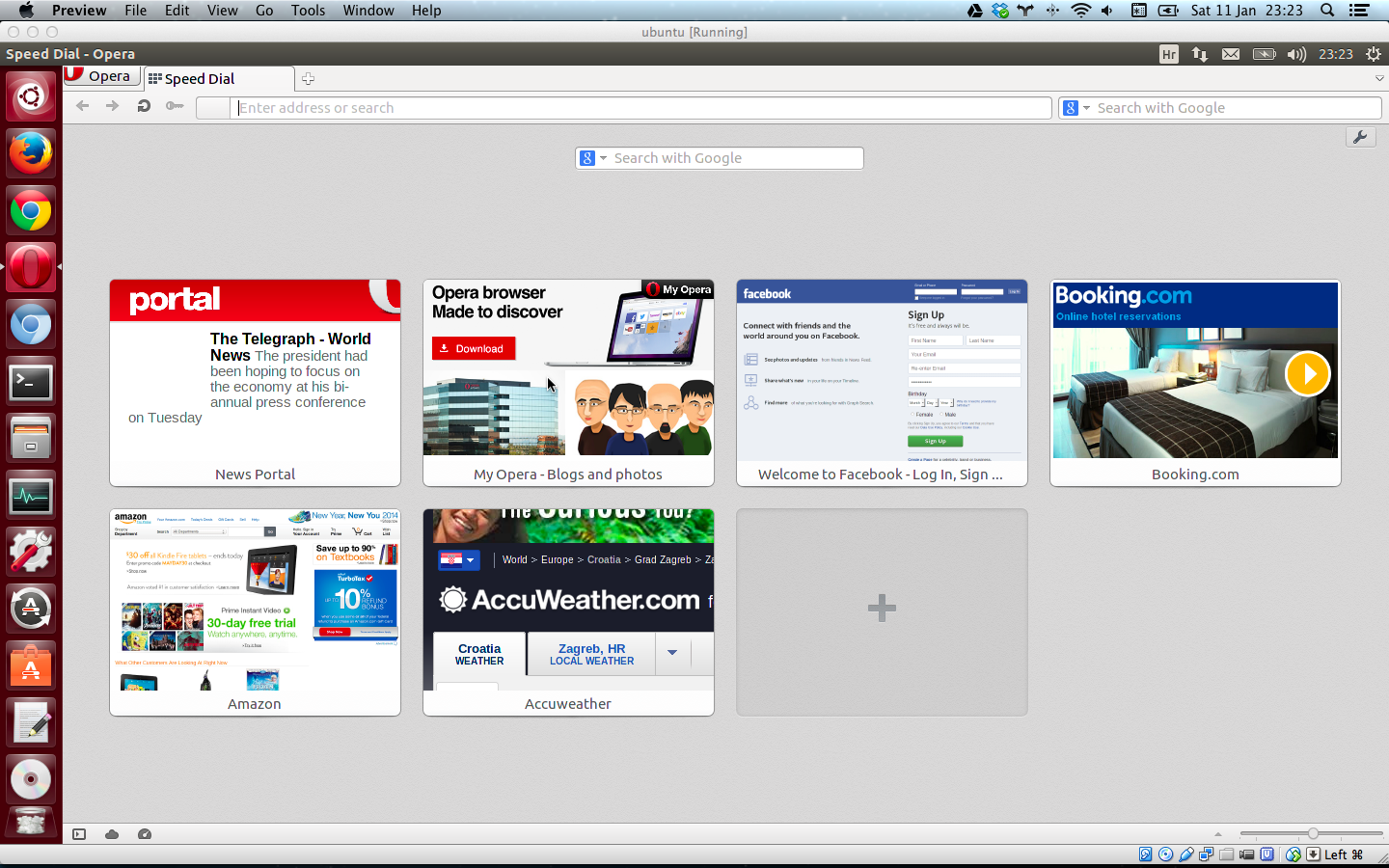
Task: Expand the Accuweather location dropdown arrow
Action: (x=672, y=653)
